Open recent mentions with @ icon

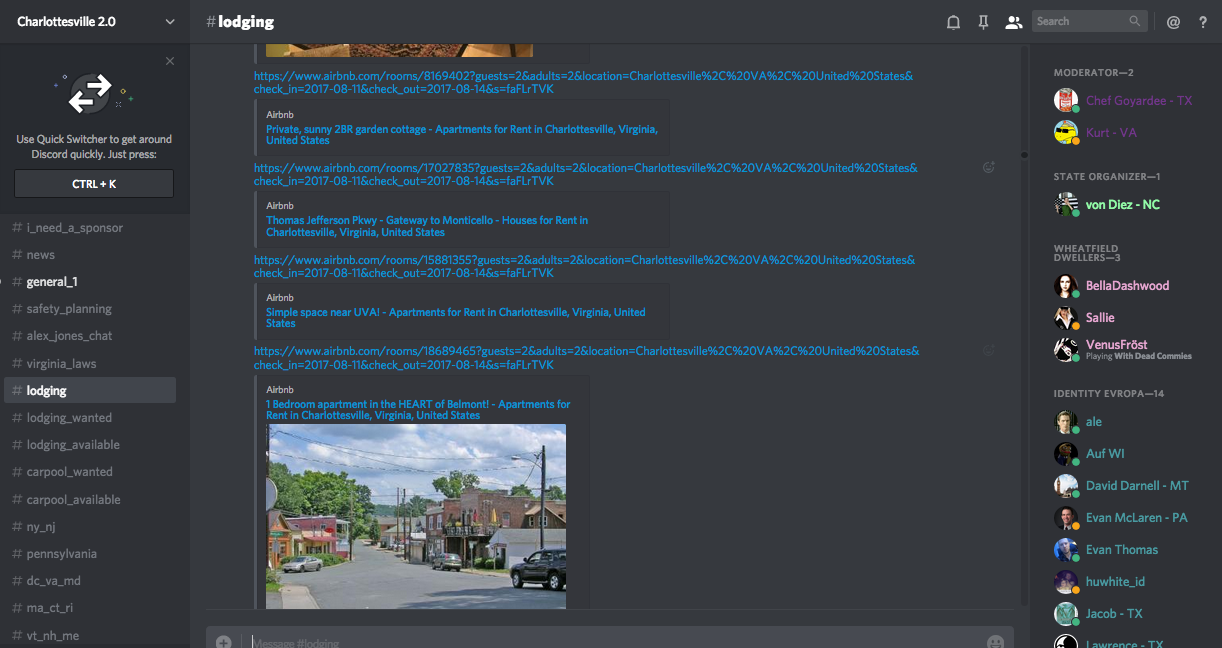(1173, 22)
